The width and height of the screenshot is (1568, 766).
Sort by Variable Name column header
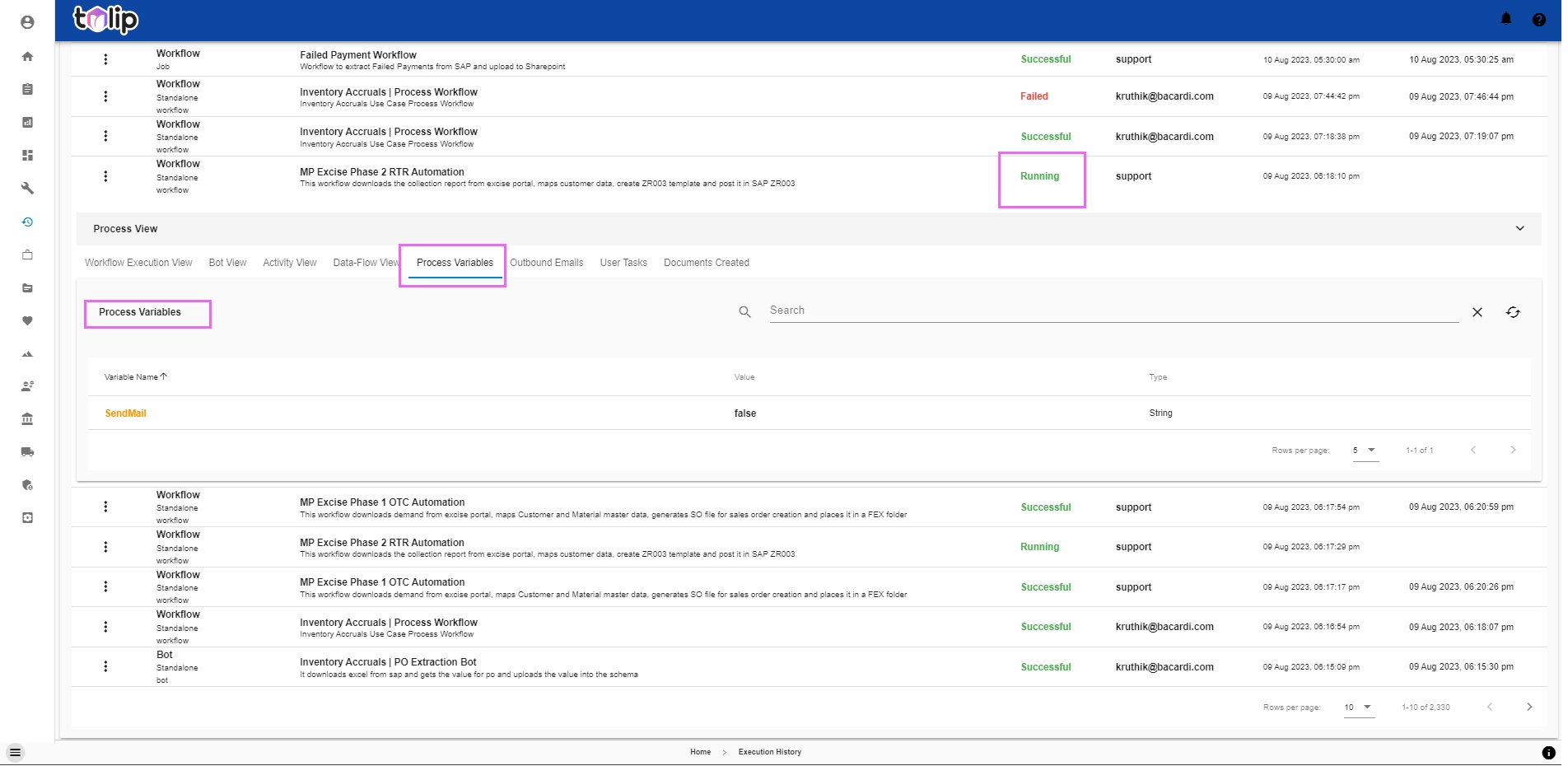click(135, 376)
